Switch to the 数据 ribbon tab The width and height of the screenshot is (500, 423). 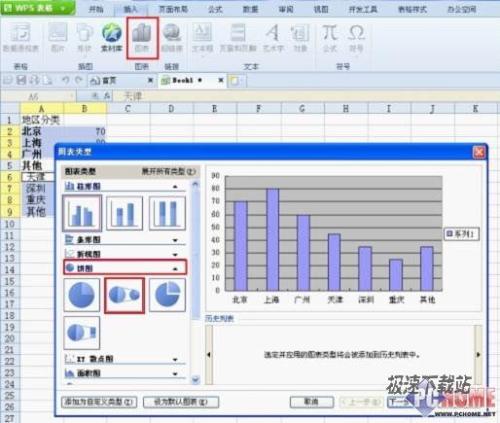[250, 9]
